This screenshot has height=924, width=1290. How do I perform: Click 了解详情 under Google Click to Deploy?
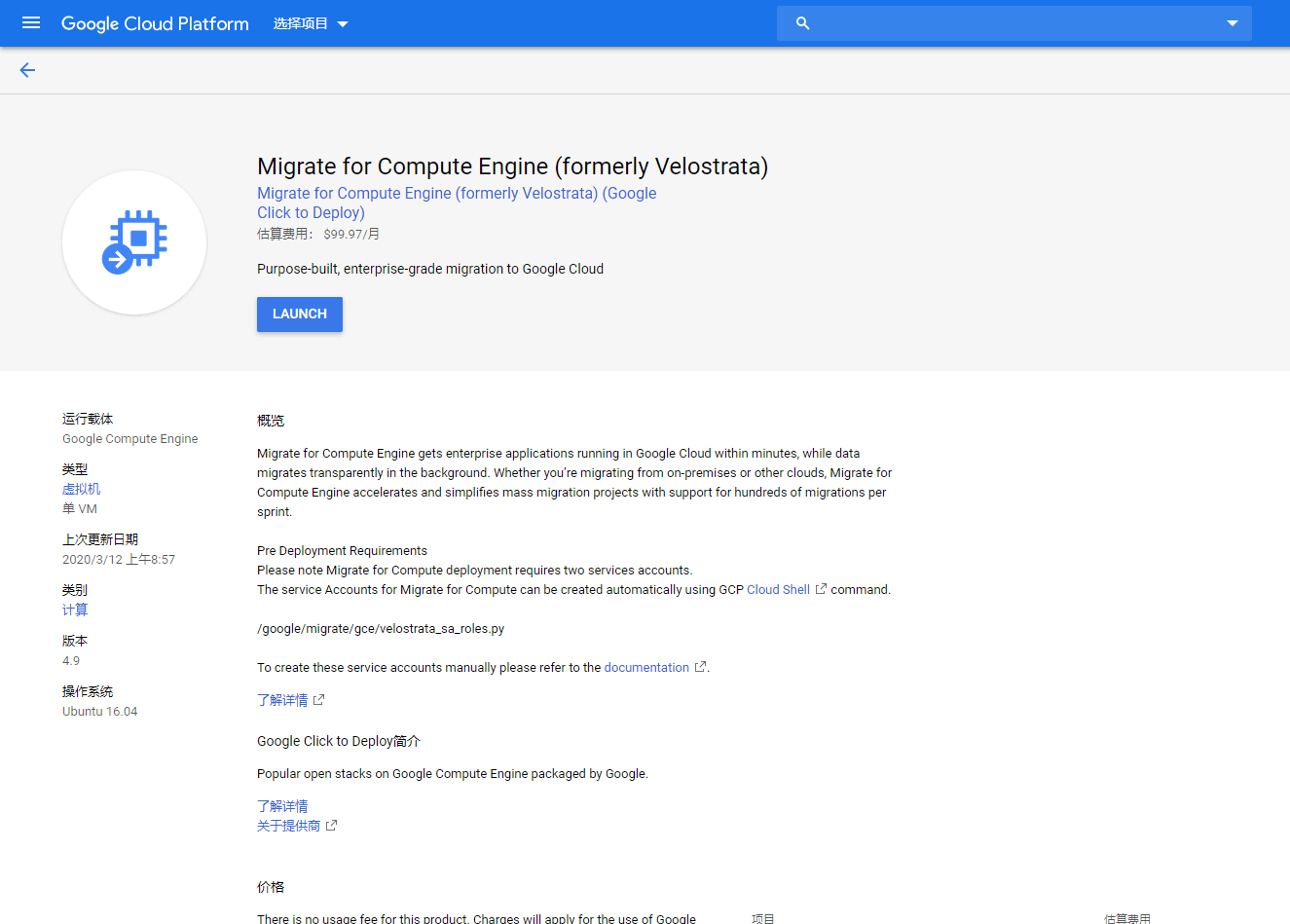click(x=282, y=806)
